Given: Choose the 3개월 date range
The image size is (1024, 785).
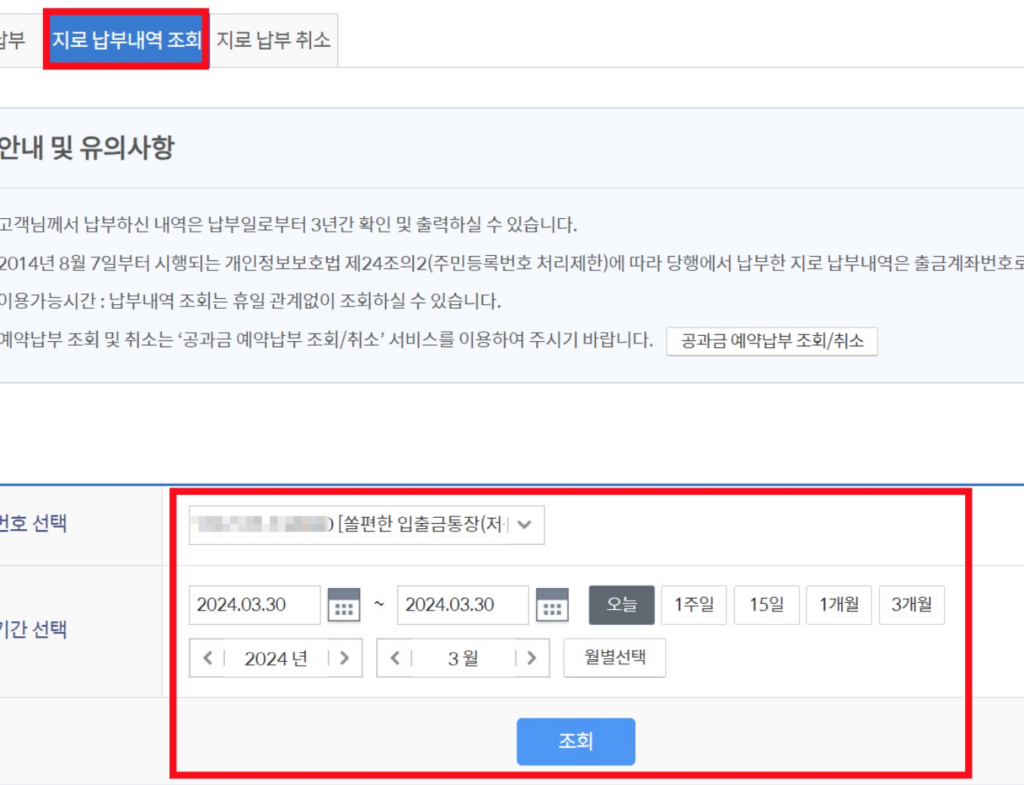Looking at the screenshot, I should tap(911, 604).
